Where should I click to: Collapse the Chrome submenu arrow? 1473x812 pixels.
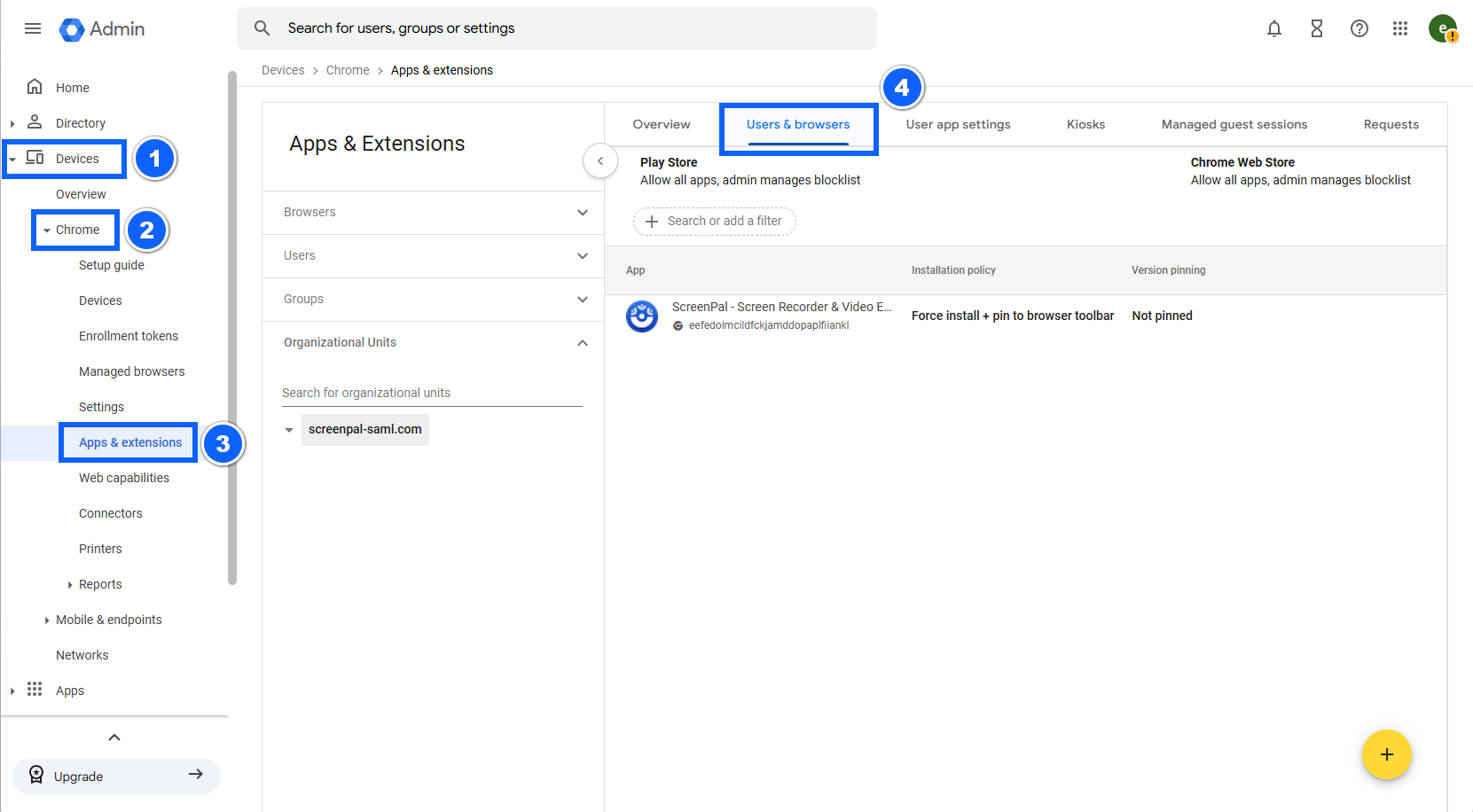tap(47, 230)
